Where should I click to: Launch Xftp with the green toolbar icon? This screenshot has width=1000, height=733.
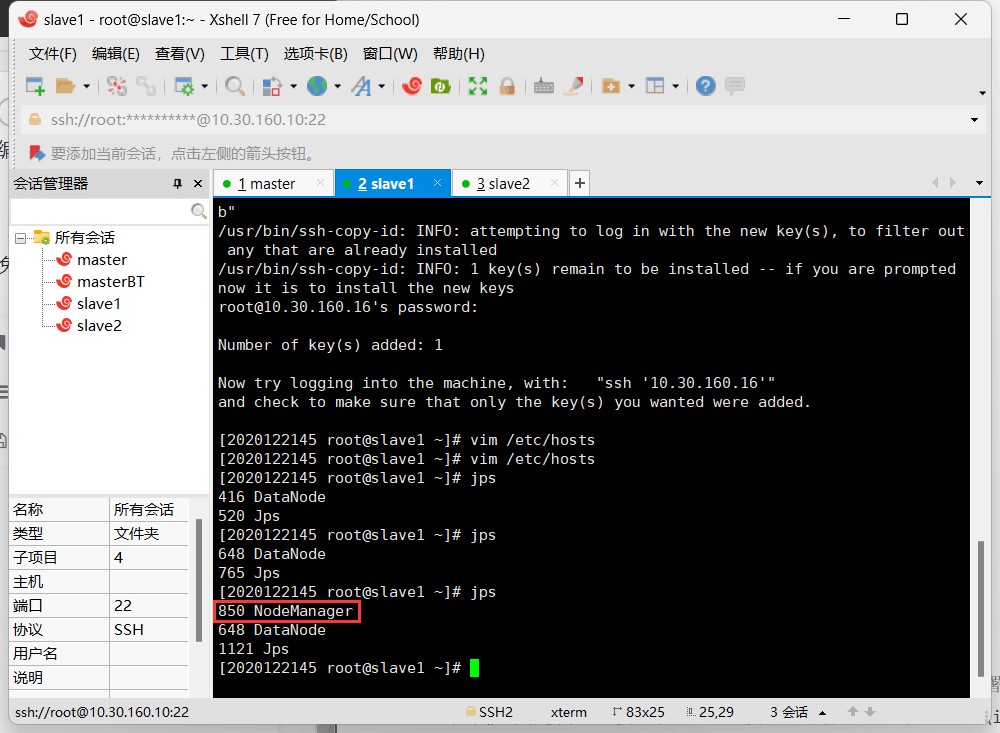point(439,87)
